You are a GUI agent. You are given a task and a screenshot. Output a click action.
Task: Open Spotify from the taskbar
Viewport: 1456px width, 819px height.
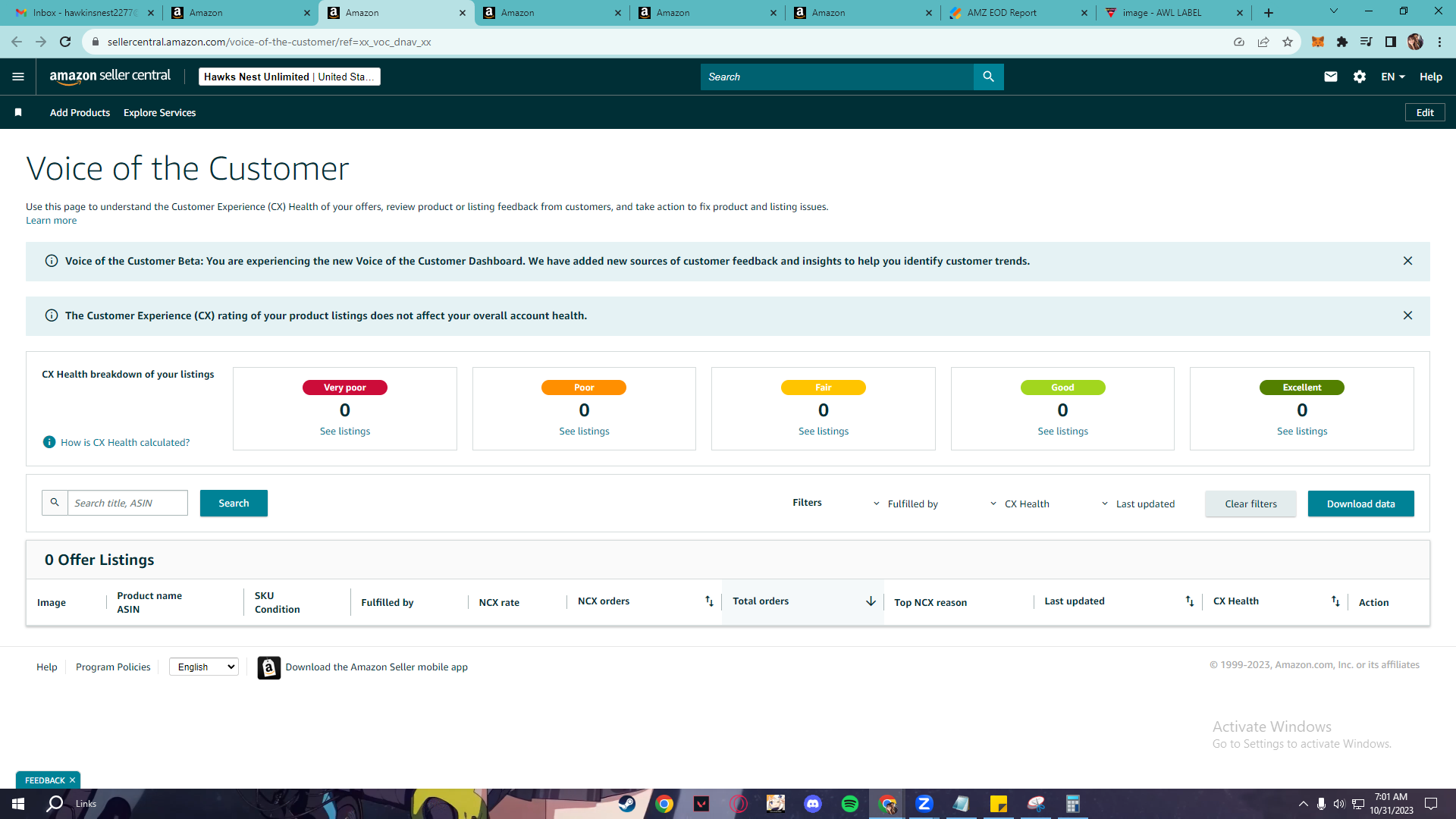tap(849, 804)
